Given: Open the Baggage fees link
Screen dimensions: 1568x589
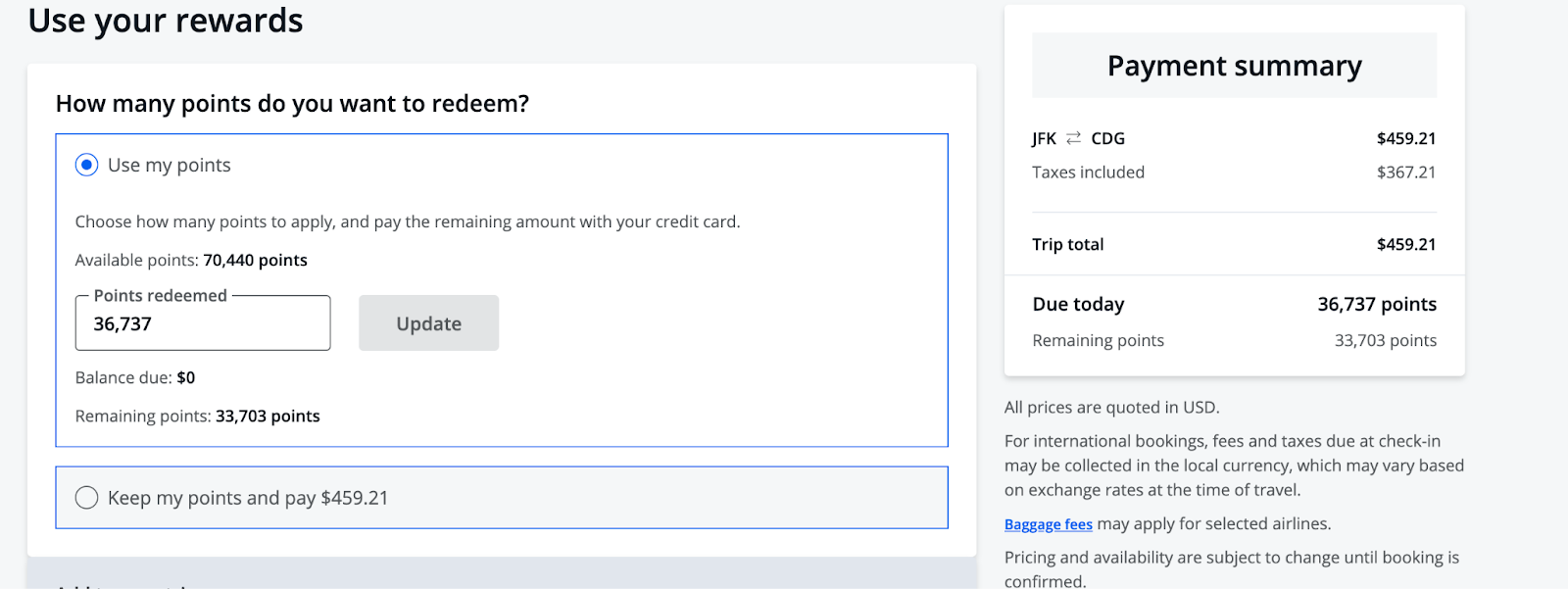Looking at the screenshot, I should point(1048,524).
